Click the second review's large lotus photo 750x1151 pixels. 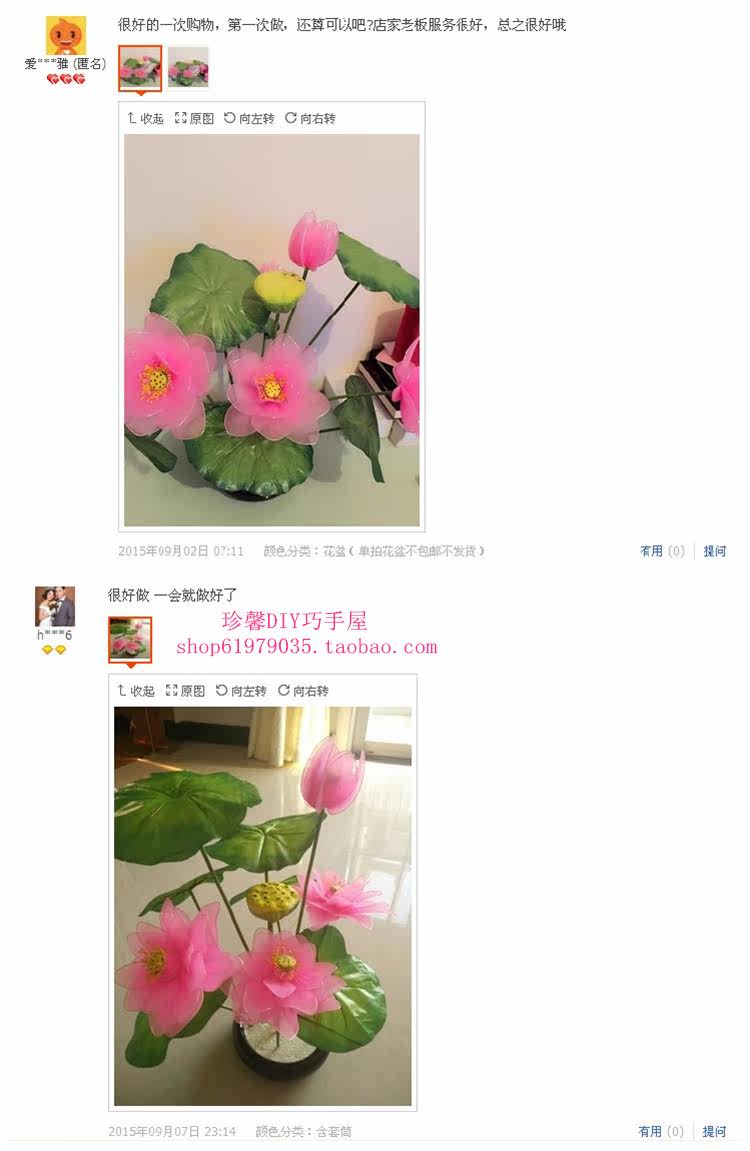click(x=263, y=906)
